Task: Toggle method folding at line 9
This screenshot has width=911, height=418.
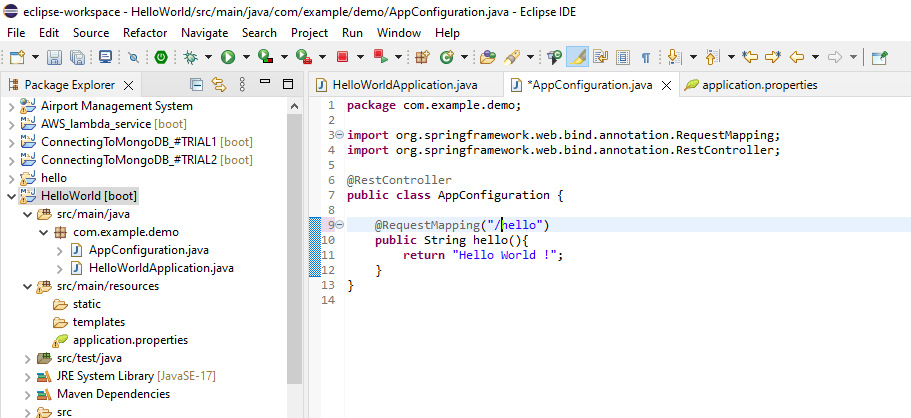Action: click(340, 225)
